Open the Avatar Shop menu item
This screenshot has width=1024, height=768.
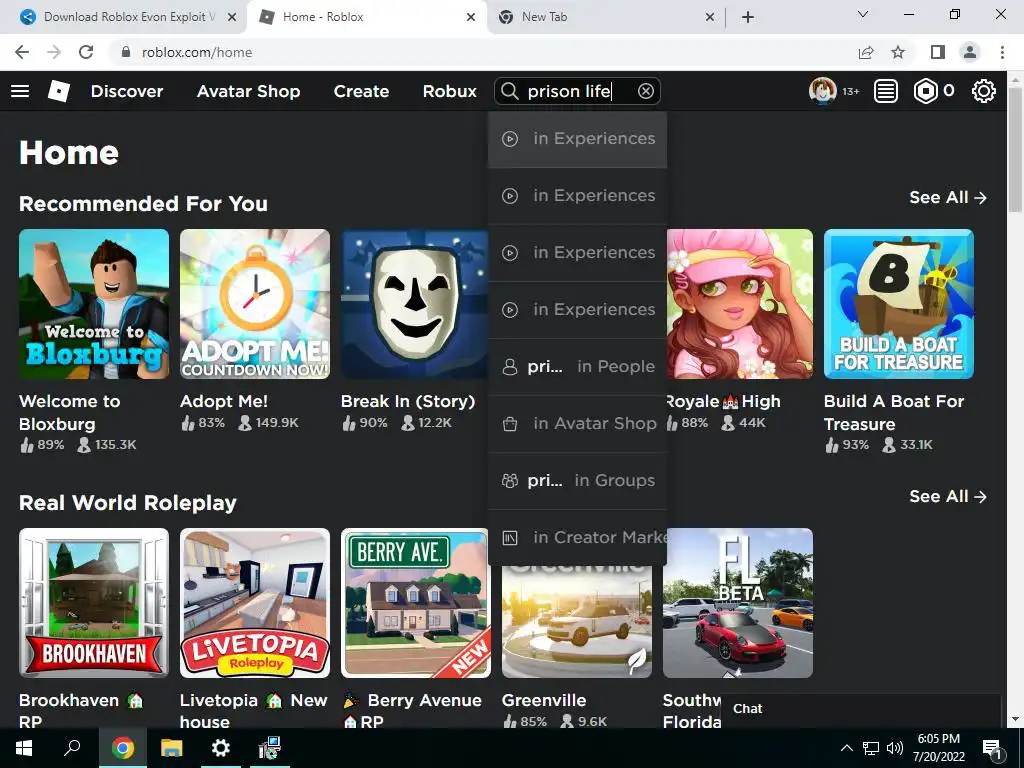coord(249,91)
